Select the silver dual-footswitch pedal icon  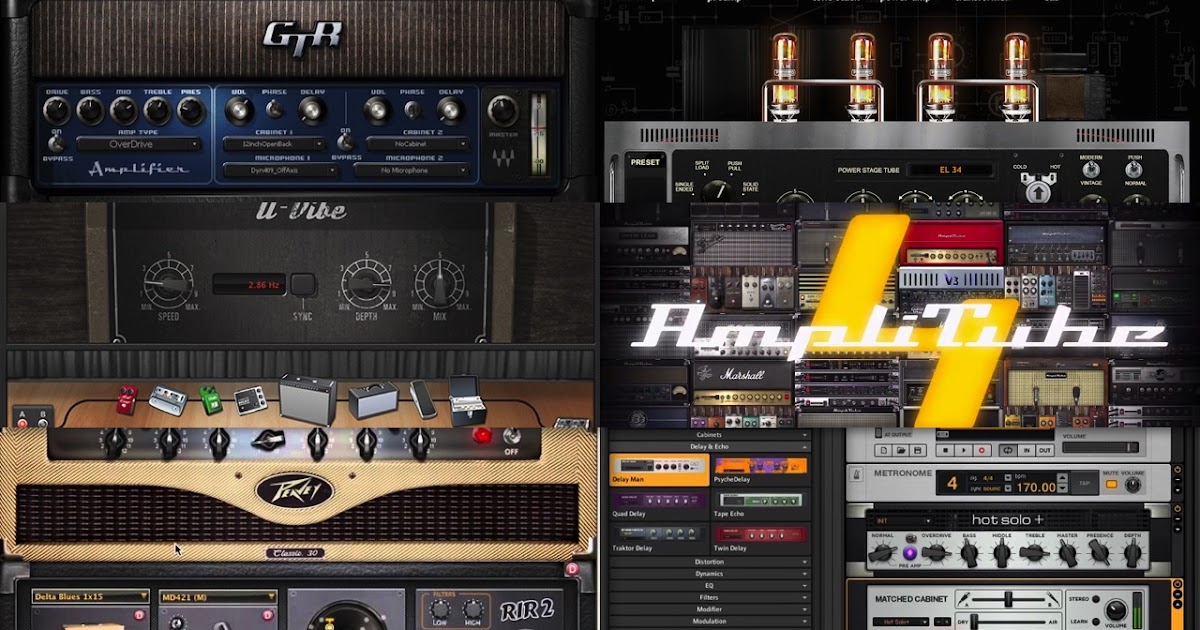pyautogui.click(x=167, y=400)
